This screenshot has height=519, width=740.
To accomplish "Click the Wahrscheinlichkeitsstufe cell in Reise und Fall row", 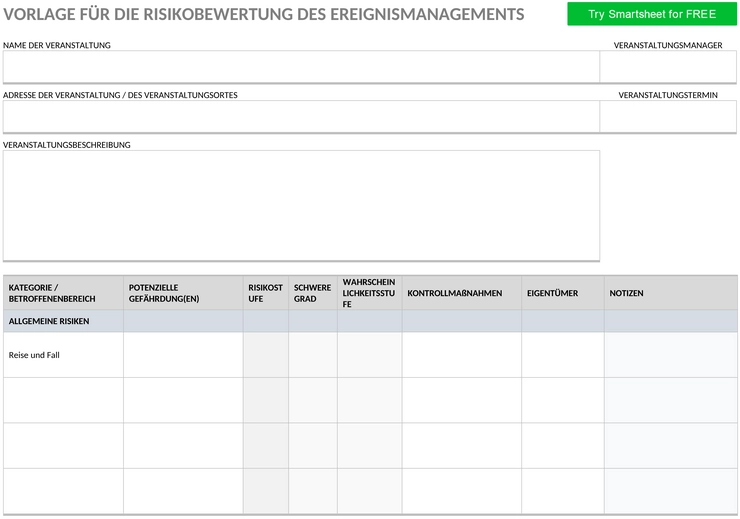I will (370, 355).
